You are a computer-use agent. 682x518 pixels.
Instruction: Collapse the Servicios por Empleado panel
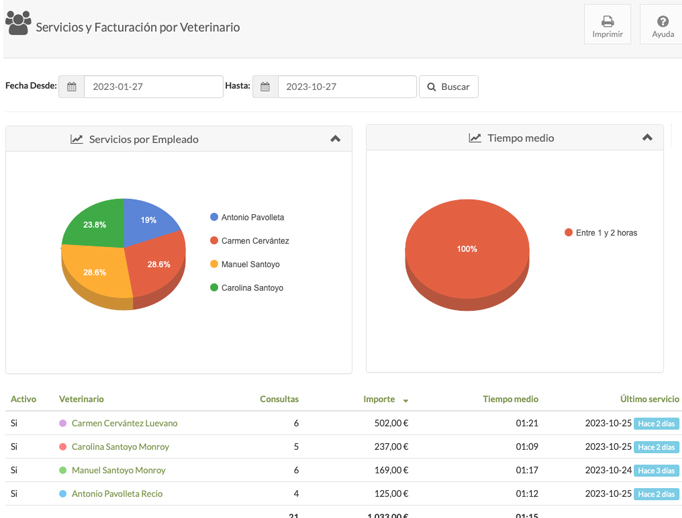pos(335,139)
